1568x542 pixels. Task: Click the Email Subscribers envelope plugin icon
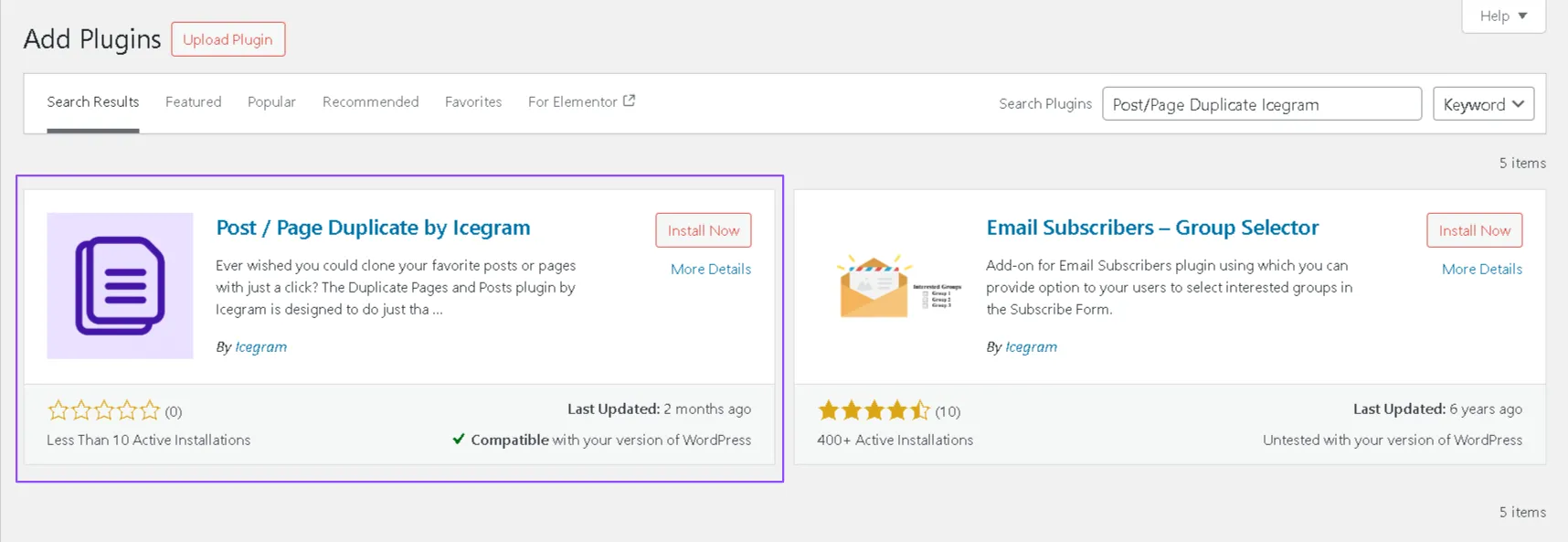(x=900, y=286)
